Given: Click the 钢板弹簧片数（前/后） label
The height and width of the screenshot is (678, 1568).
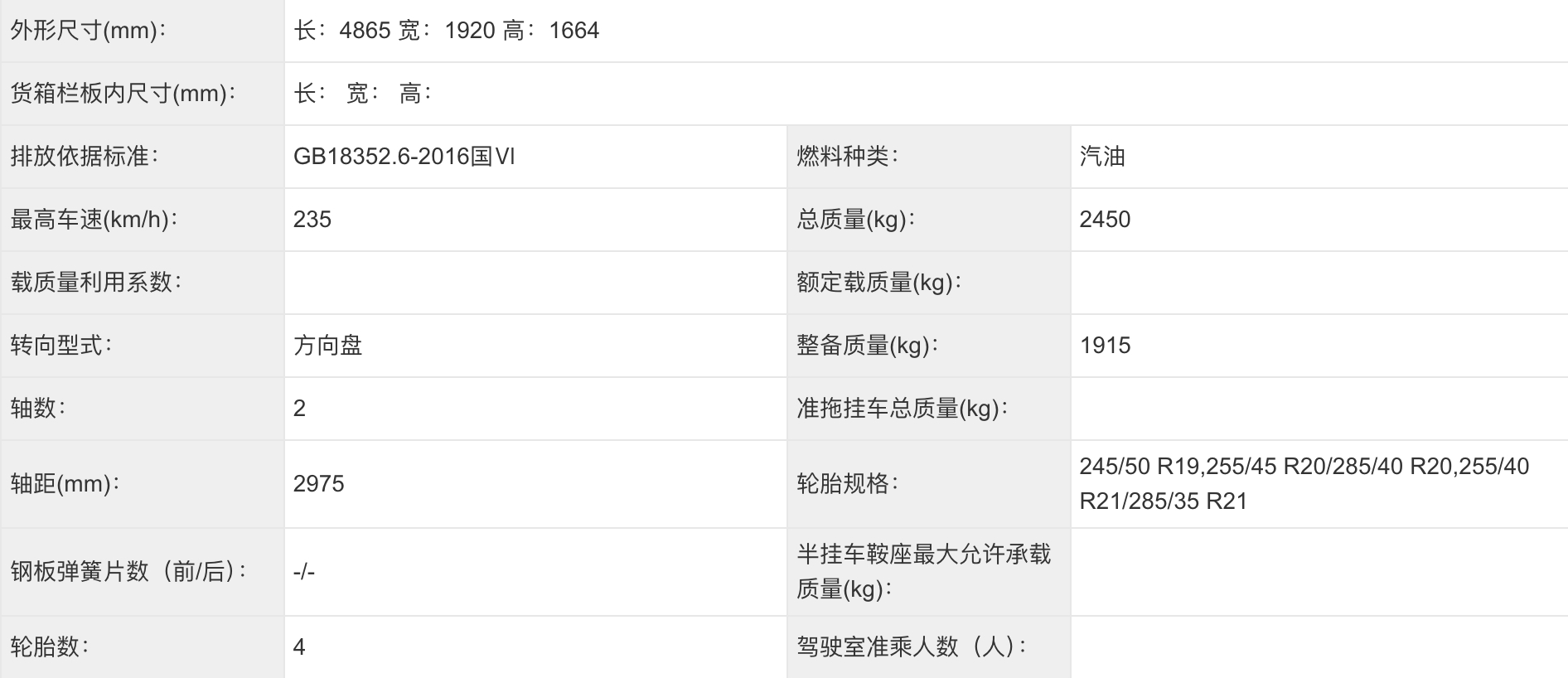Looking at the screenshot, I should [129, 572].
